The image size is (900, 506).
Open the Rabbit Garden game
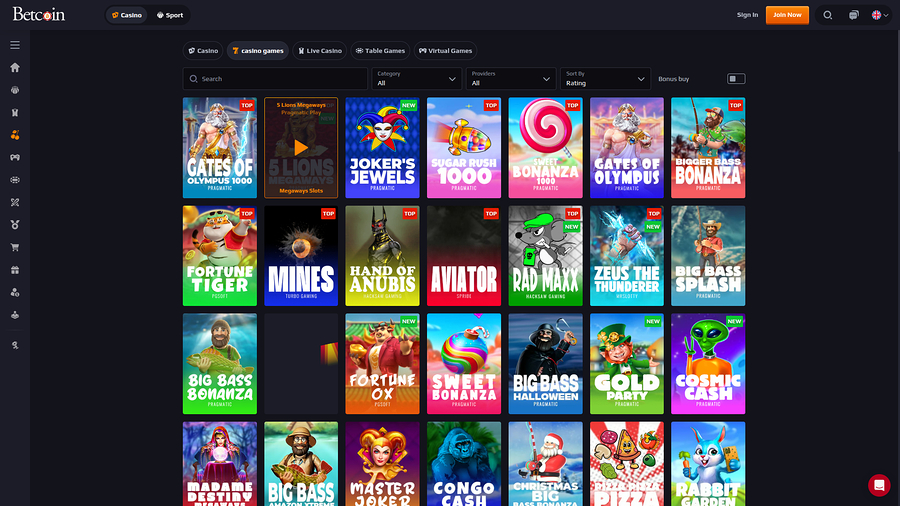708,464
